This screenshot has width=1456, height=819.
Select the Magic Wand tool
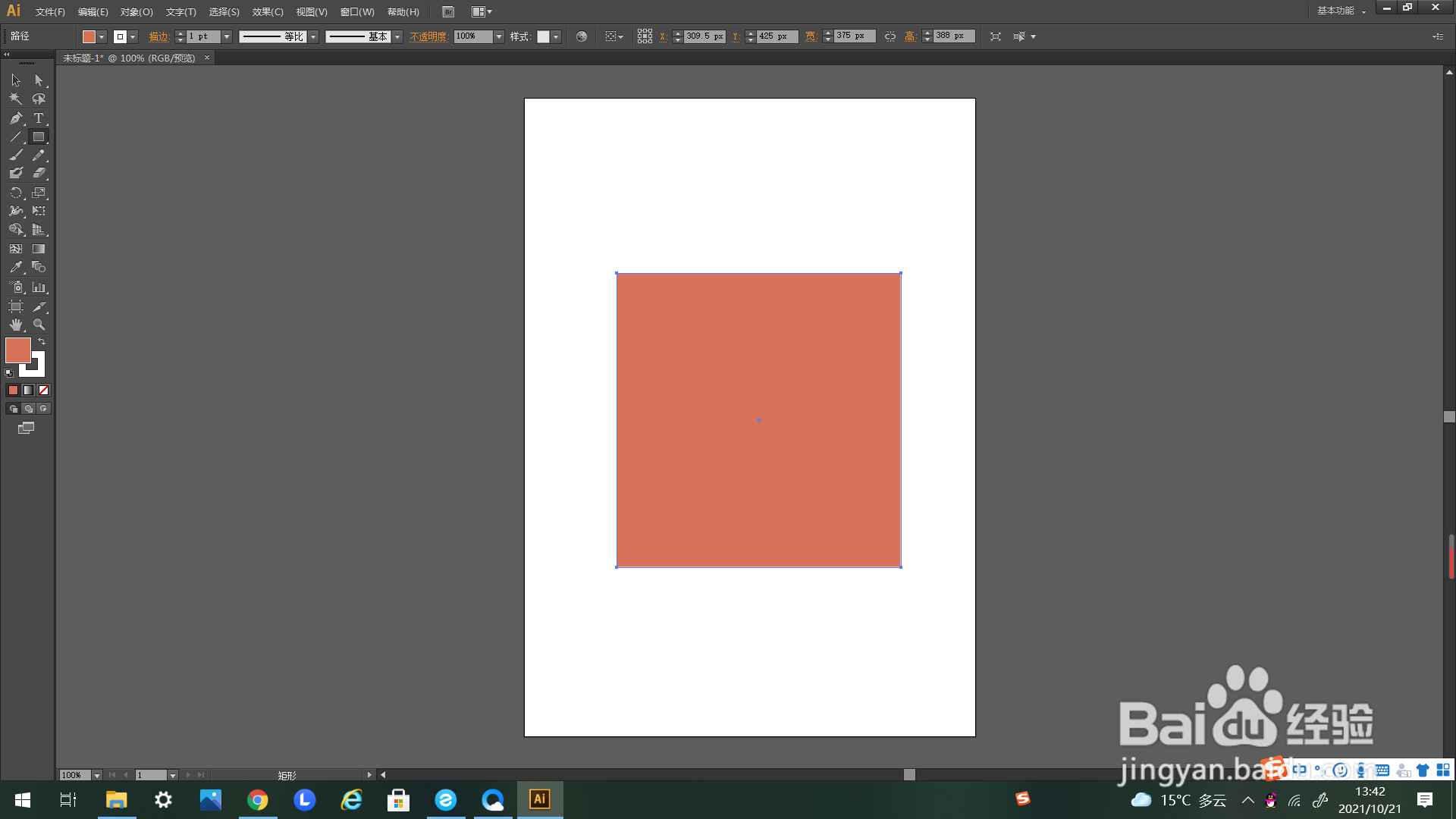click(x=16, y=99)
